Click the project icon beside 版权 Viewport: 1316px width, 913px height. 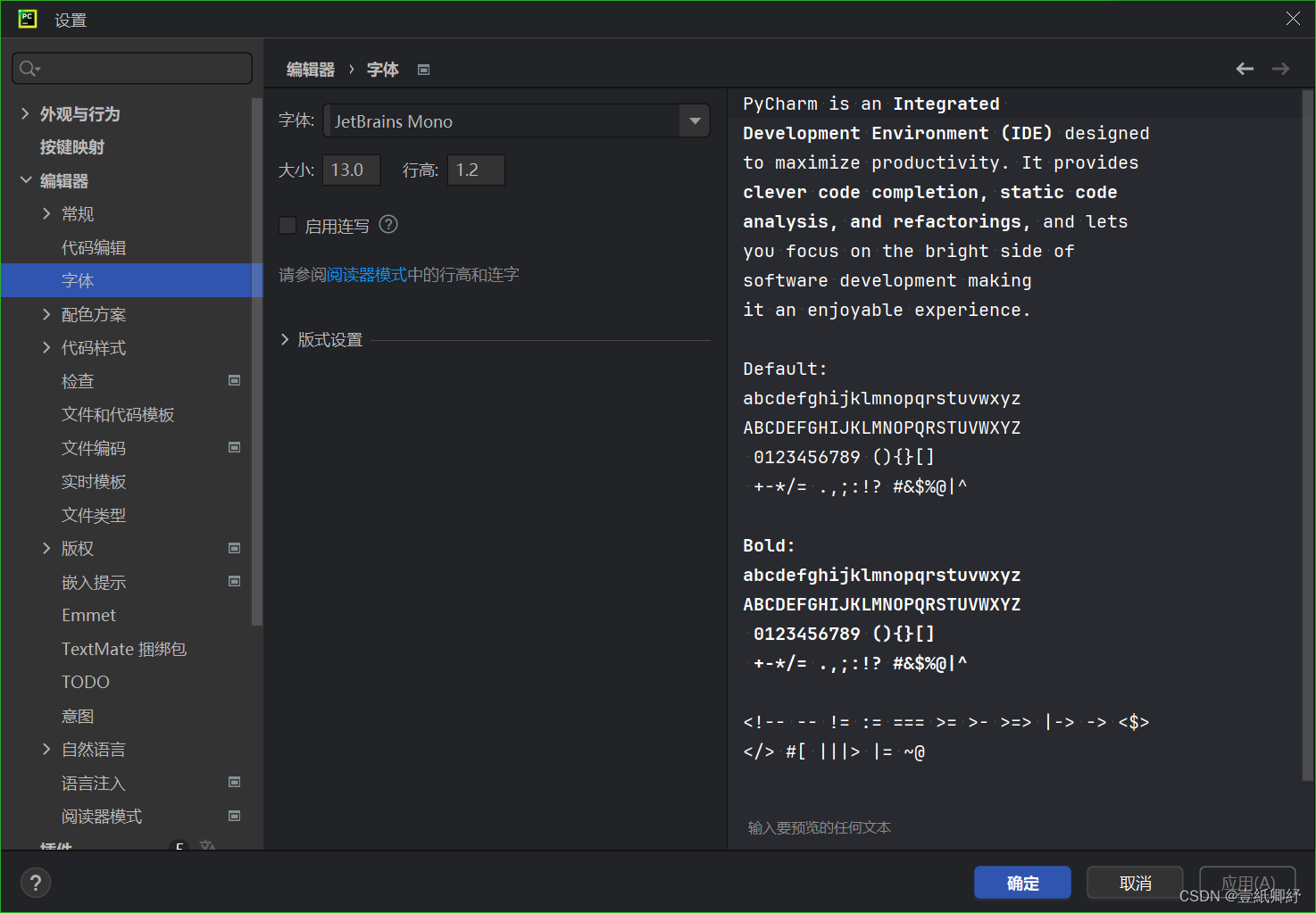[x=235, y=548]
